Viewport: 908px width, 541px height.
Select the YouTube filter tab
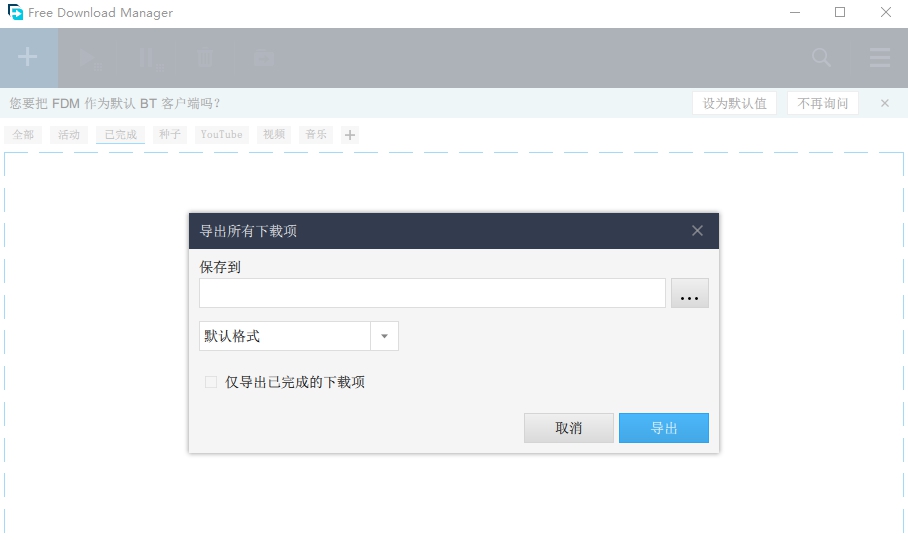pyautogui.click(x=222, y=134)
